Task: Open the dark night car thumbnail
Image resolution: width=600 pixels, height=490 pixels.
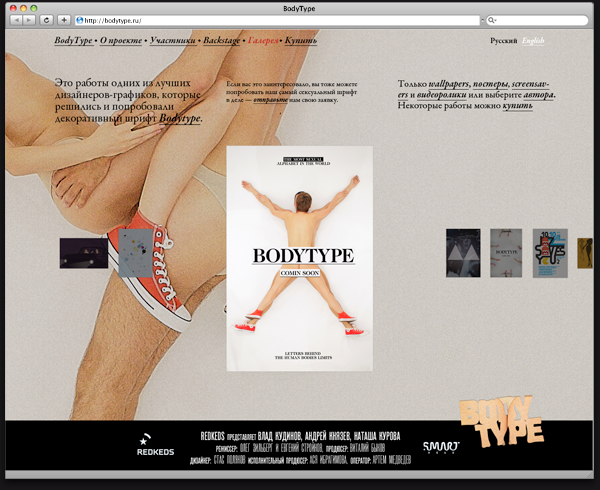Action: (x=84, y=253)
